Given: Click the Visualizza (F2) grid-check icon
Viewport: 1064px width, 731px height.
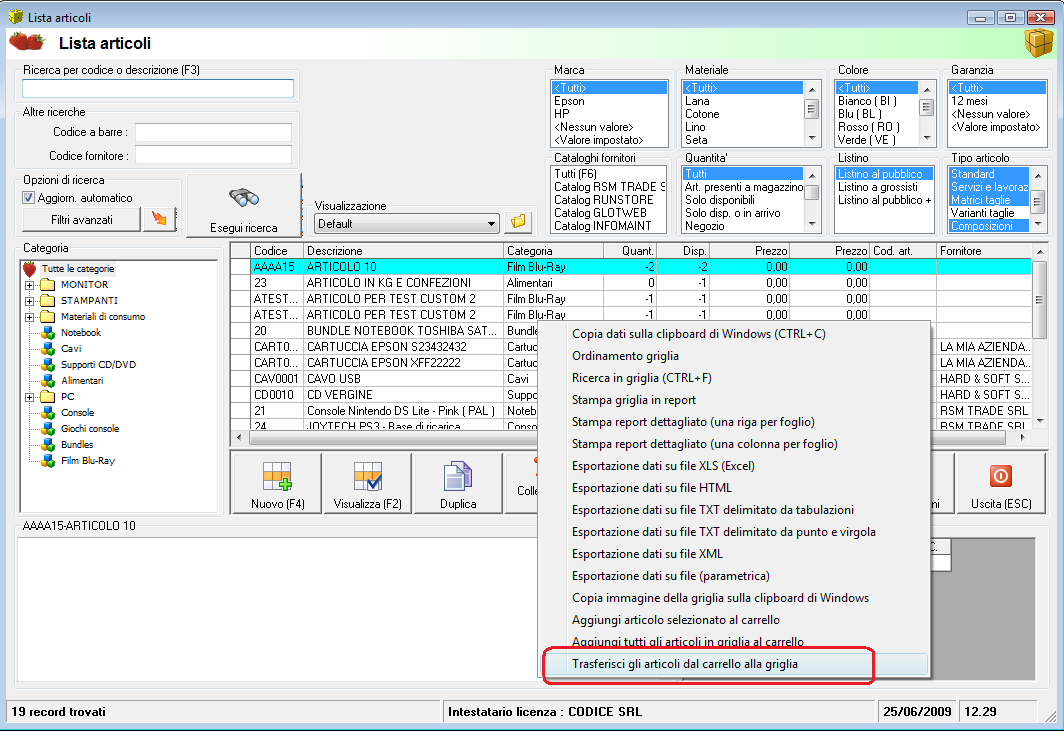Looking at the screenshot, I should click(x=368, y=476).
